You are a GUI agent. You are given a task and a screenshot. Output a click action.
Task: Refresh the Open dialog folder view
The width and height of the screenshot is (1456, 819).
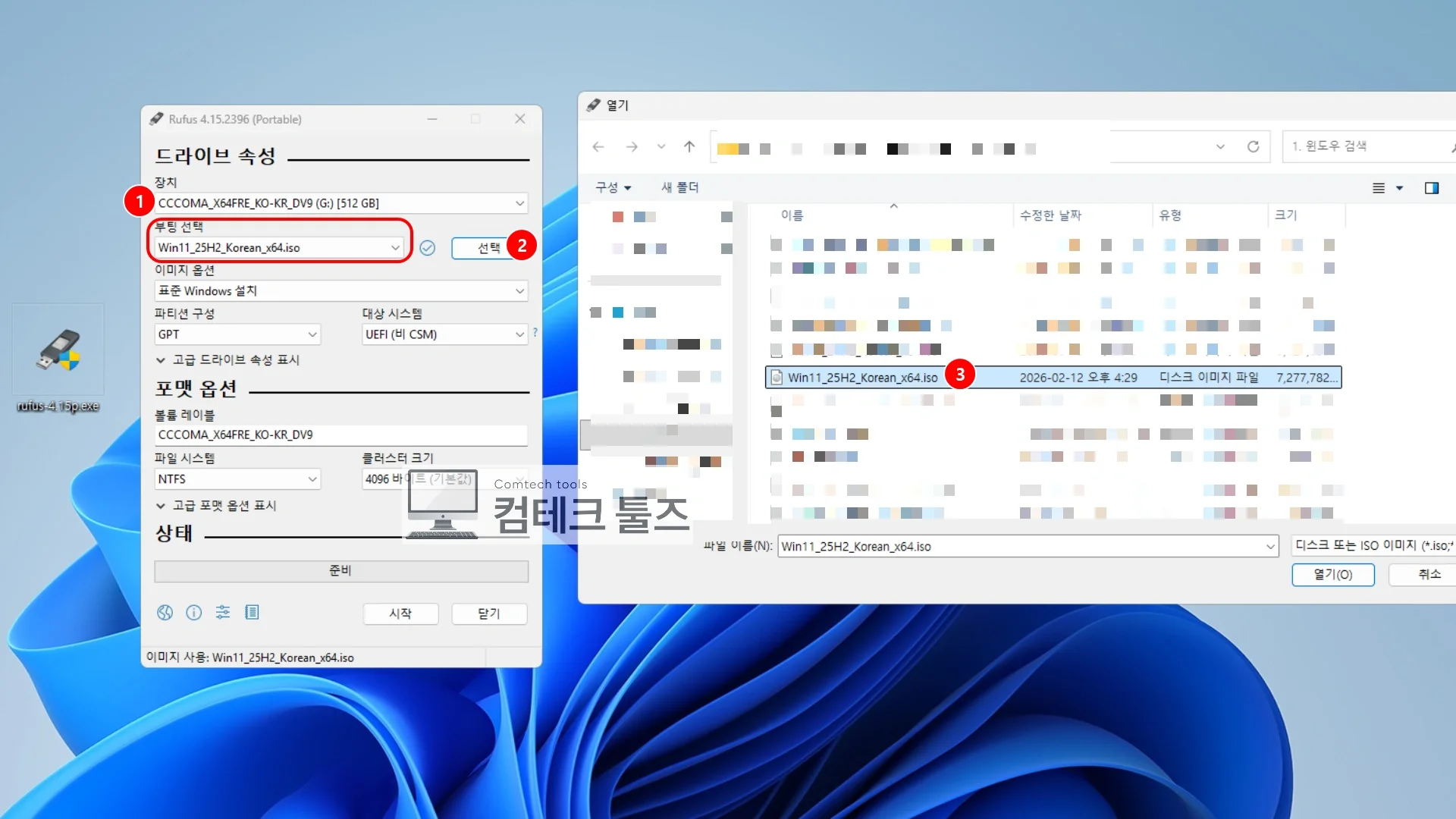(1254, 147)
